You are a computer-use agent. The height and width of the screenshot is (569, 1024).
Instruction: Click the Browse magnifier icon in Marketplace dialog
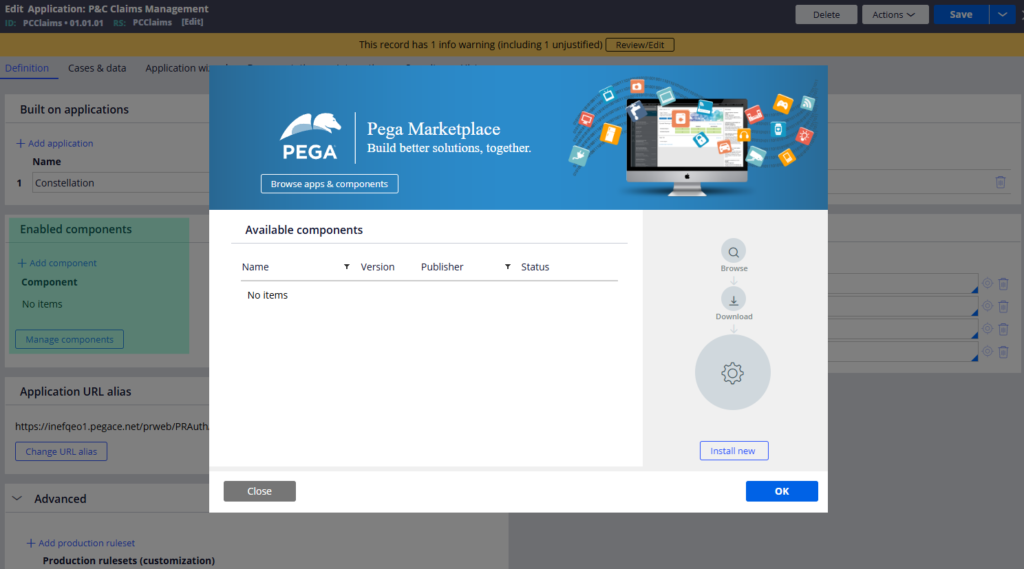(x=733, y=252)
